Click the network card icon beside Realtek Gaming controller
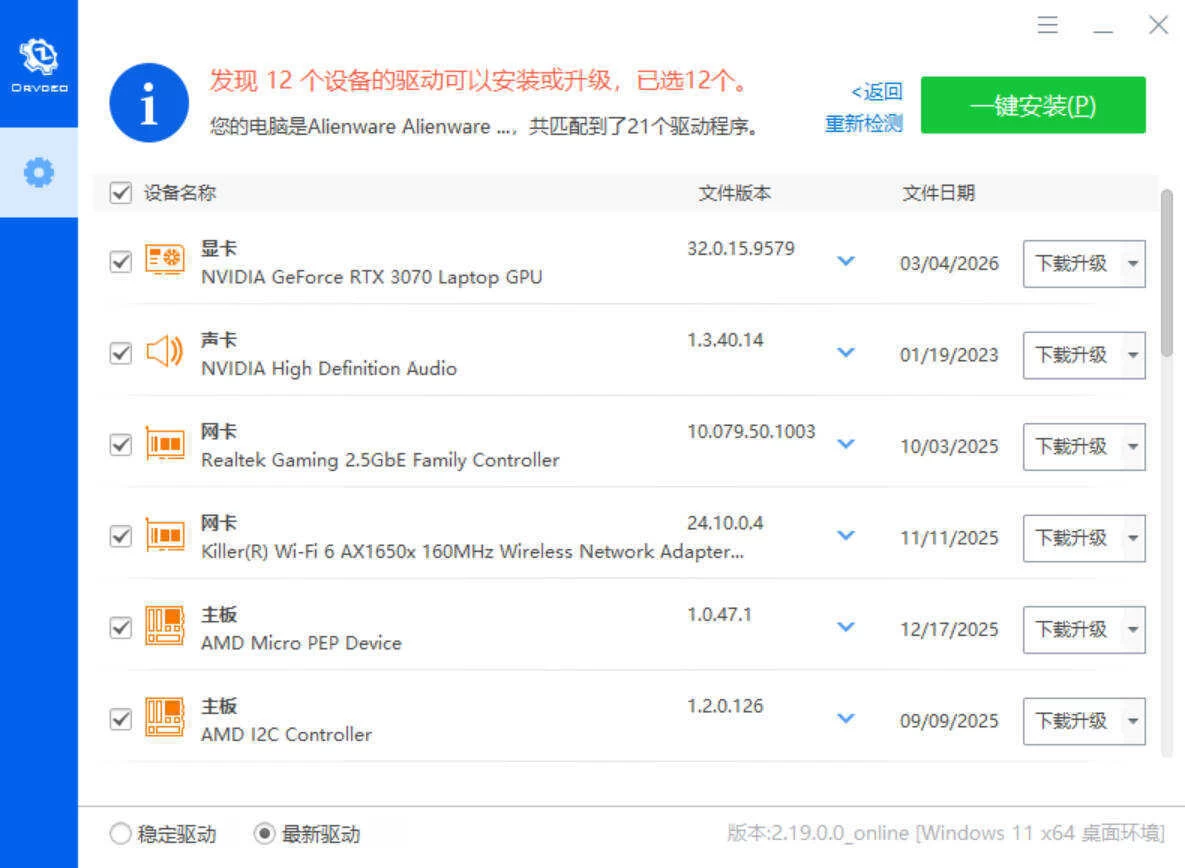Screen dimensions: 1185x868 click(165, 444)
